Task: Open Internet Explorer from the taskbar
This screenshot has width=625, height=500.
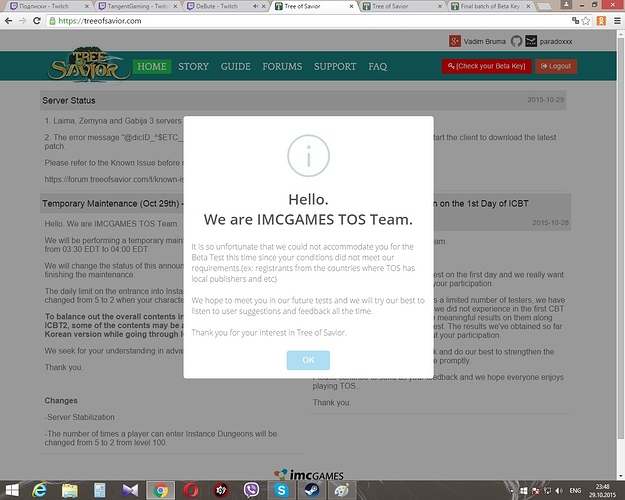Action: 39,490
